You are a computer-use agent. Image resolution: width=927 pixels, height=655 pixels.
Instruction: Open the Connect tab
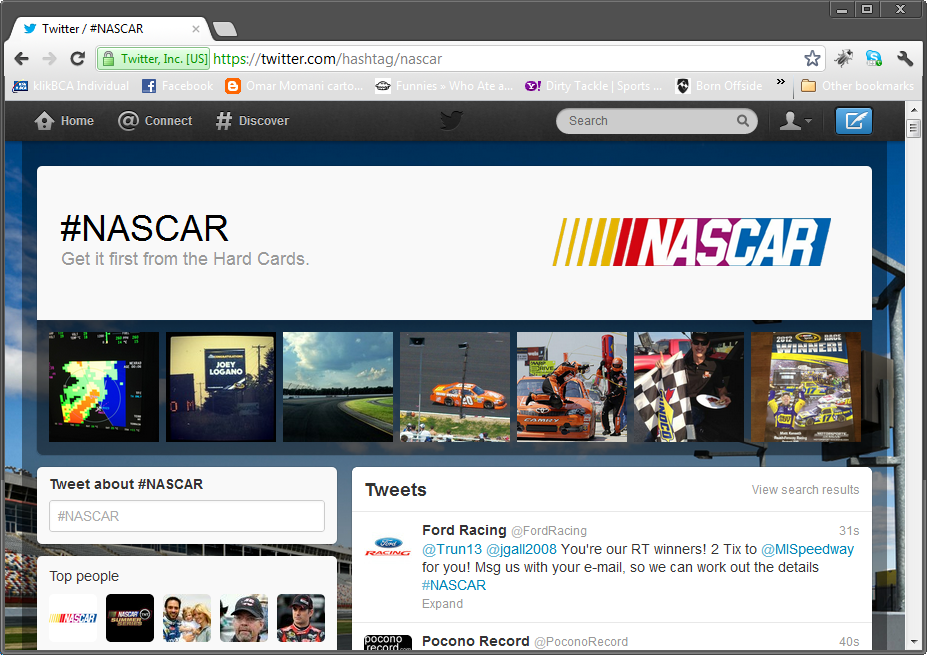tap(155, 121)
